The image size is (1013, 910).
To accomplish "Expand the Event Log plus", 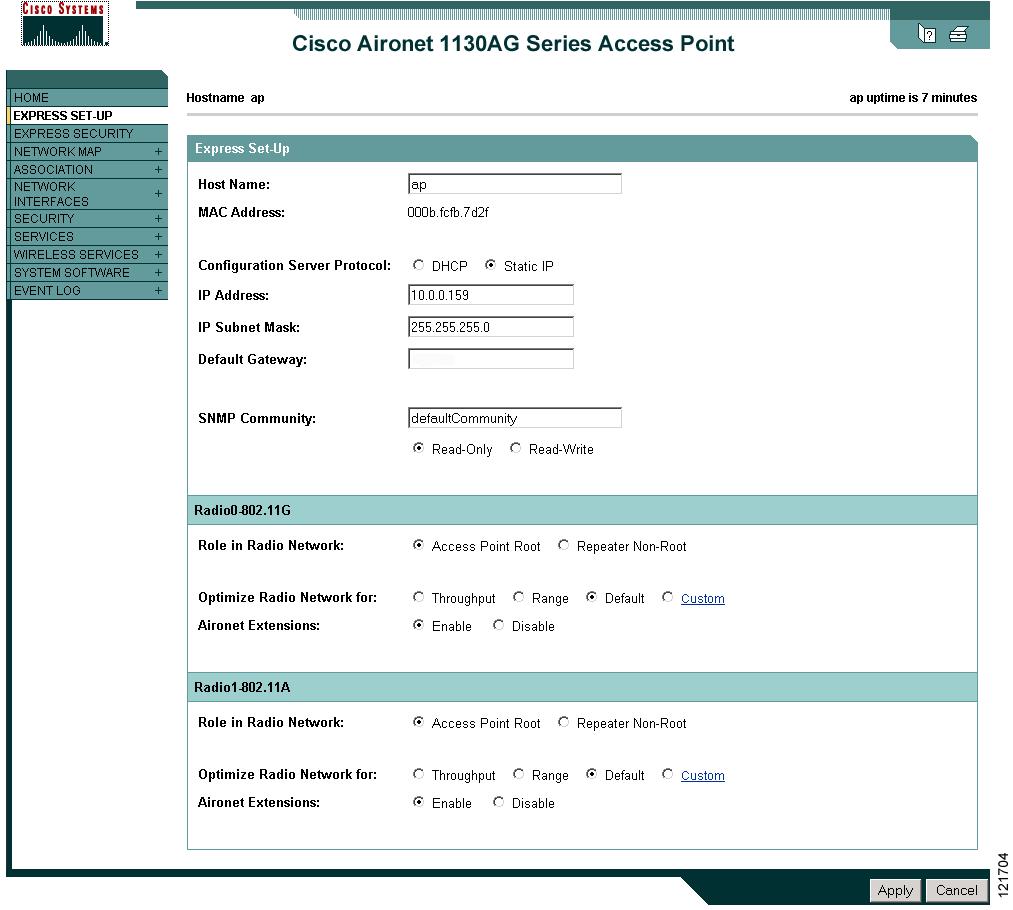I will [x=158, y=291].
